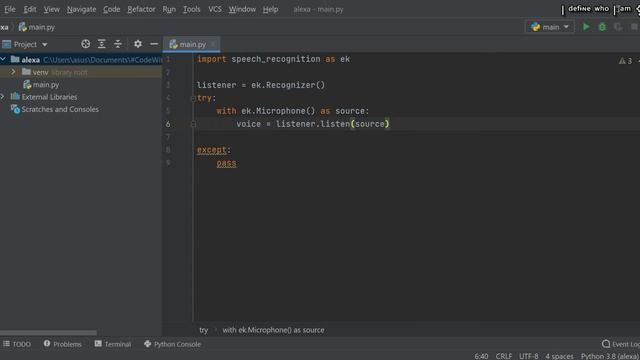The width and height of the screenshot is (640, 360).
Task: Open the Edit menu
Action: tap(29, 9)
